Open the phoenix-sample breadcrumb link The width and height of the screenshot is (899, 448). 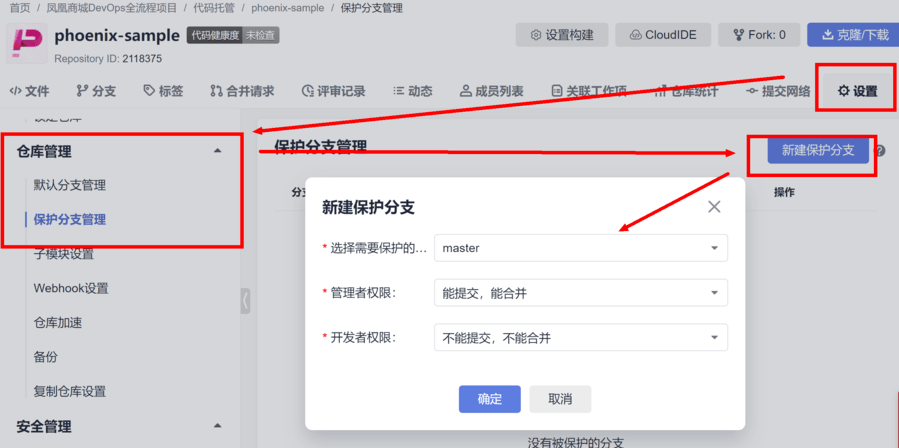click(288, 8)
